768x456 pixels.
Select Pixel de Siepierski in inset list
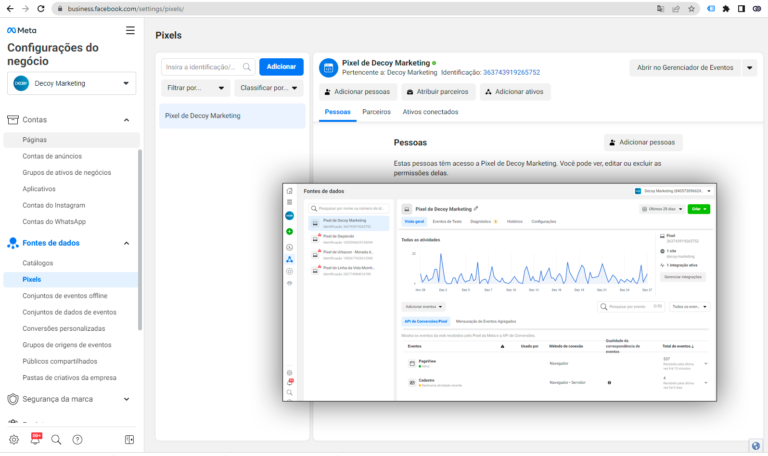(x=349, y=239)
